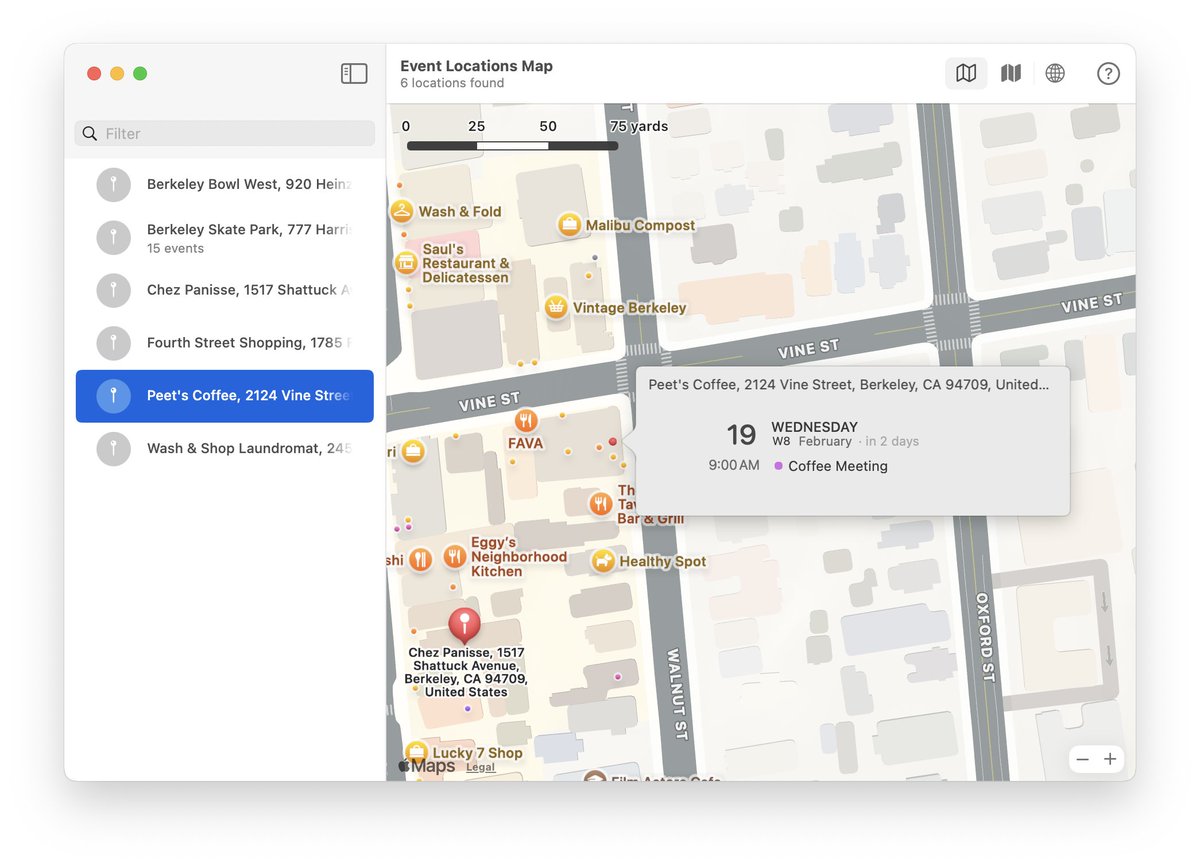Open the help question mark button
Viewport: 1200px width, 866px height.
[1108, 73]
